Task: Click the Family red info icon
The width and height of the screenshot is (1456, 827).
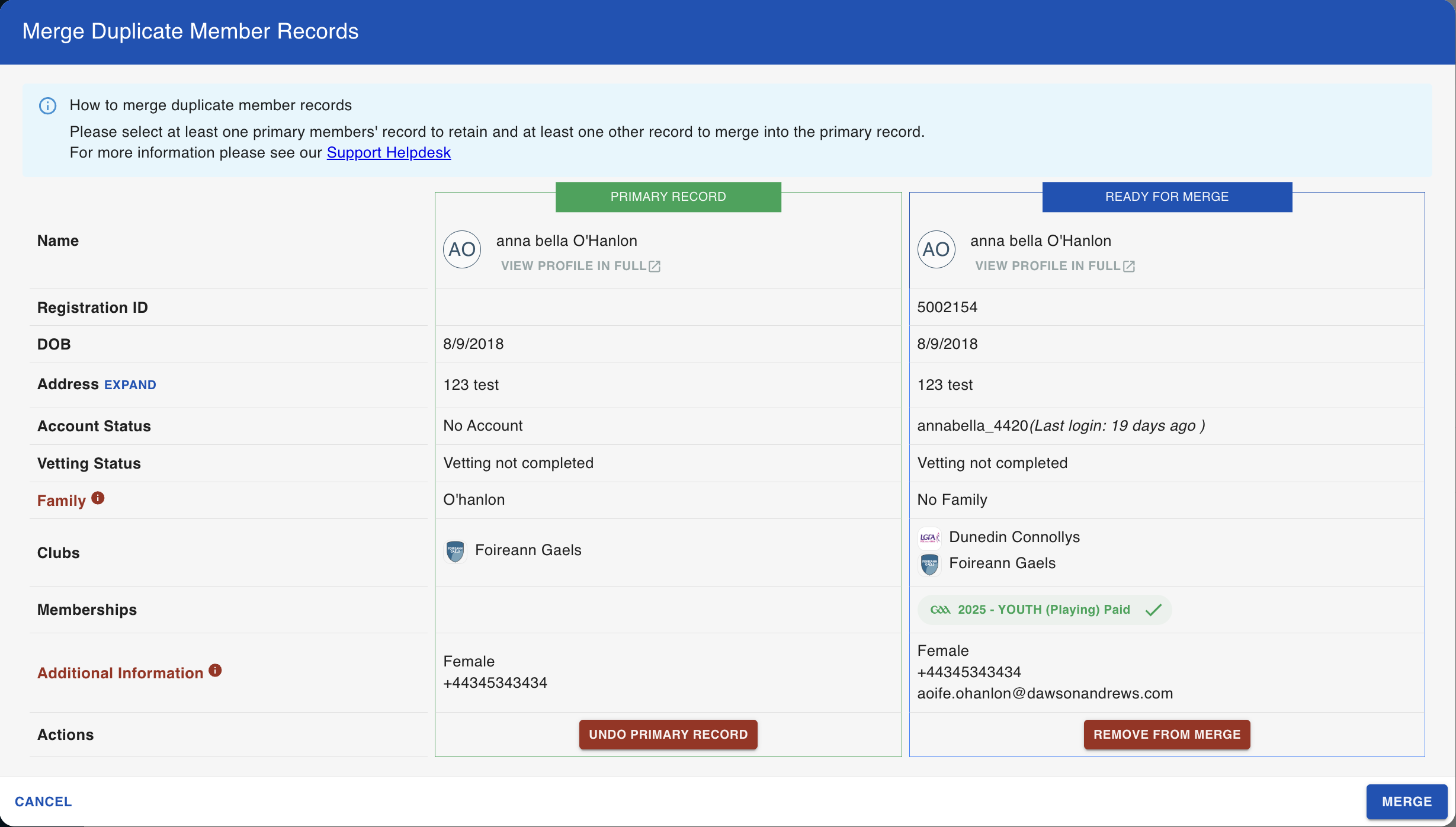Action: click(x=98, y=498)
